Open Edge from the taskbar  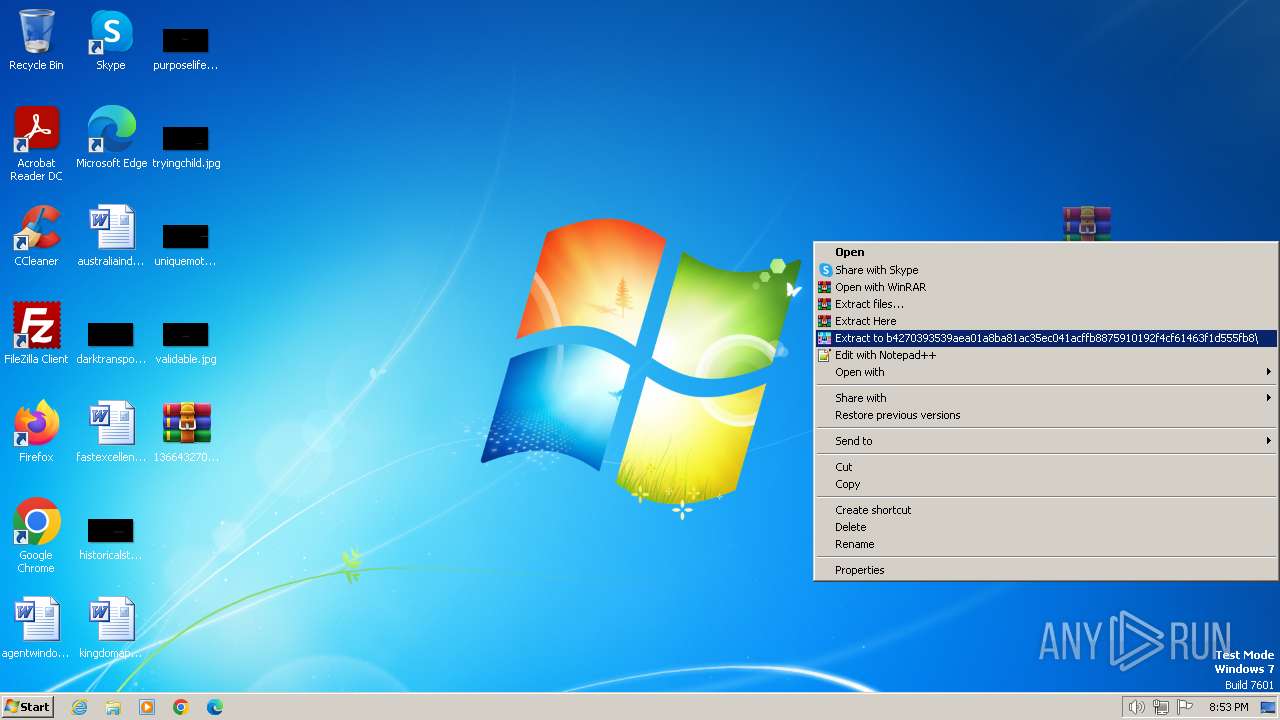point(215,707)
